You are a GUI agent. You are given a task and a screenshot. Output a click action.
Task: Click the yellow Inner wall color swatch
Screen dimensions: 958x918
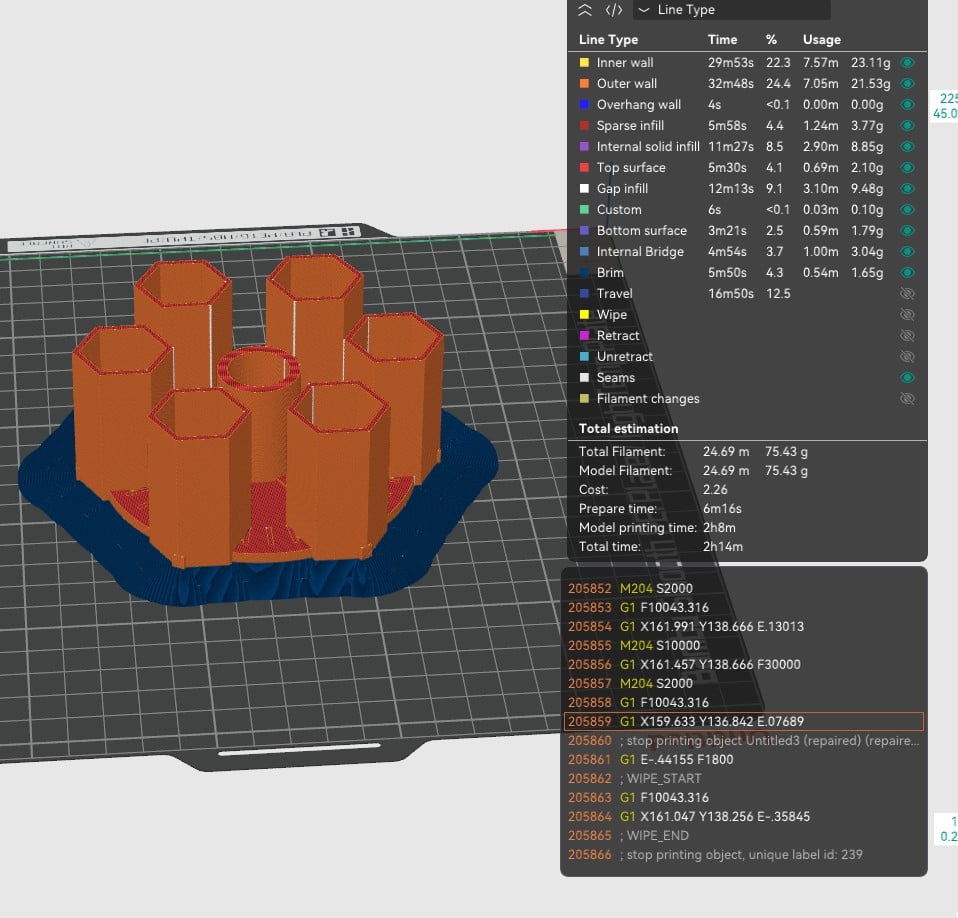(x=584, y=62)
